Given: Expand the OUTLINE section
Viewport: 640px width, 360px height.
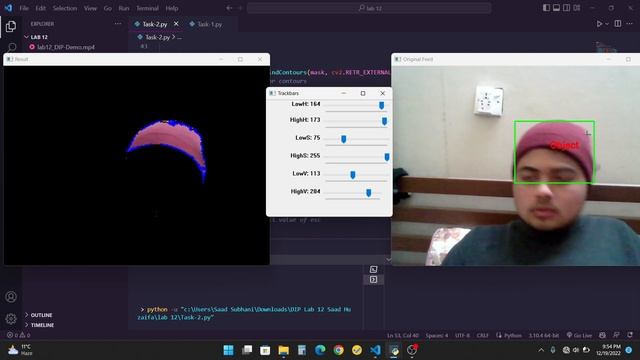Looking at the screenshot, I should (42, 315).
